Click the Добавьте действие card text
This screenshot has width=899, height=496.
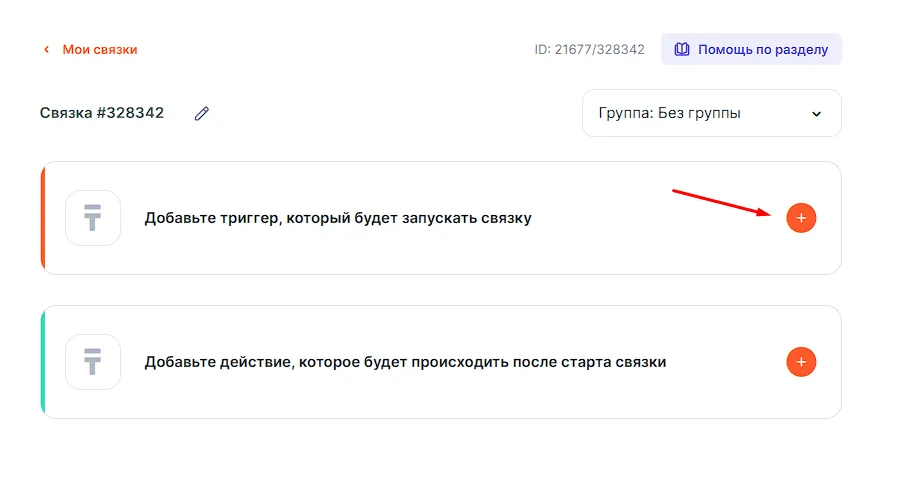pyautogui.click(x=405, y=362)
